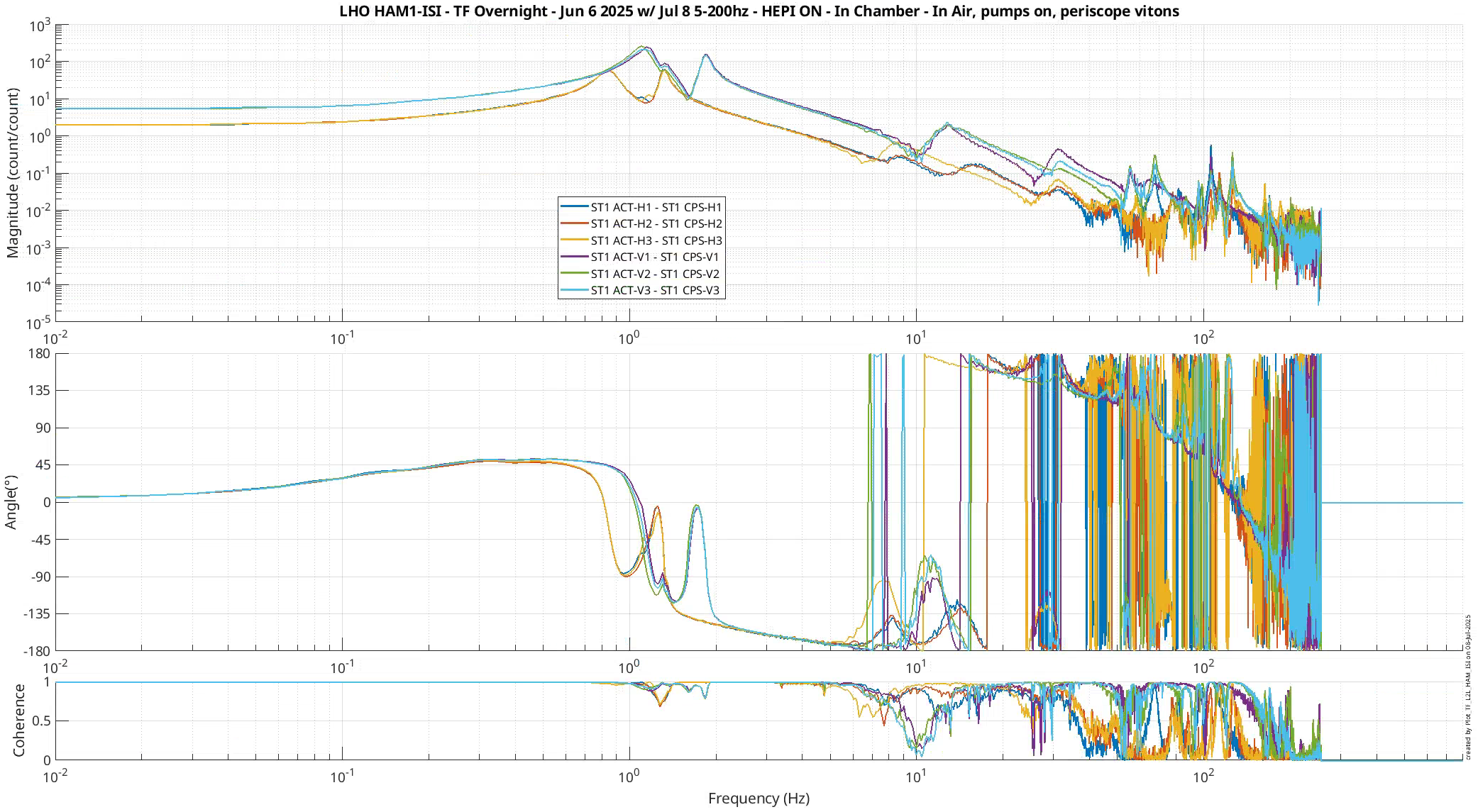Click the cyan V3 legend line sample
Image resolution: width=1478 pixels, height=812 pixels.
[574, 290]
